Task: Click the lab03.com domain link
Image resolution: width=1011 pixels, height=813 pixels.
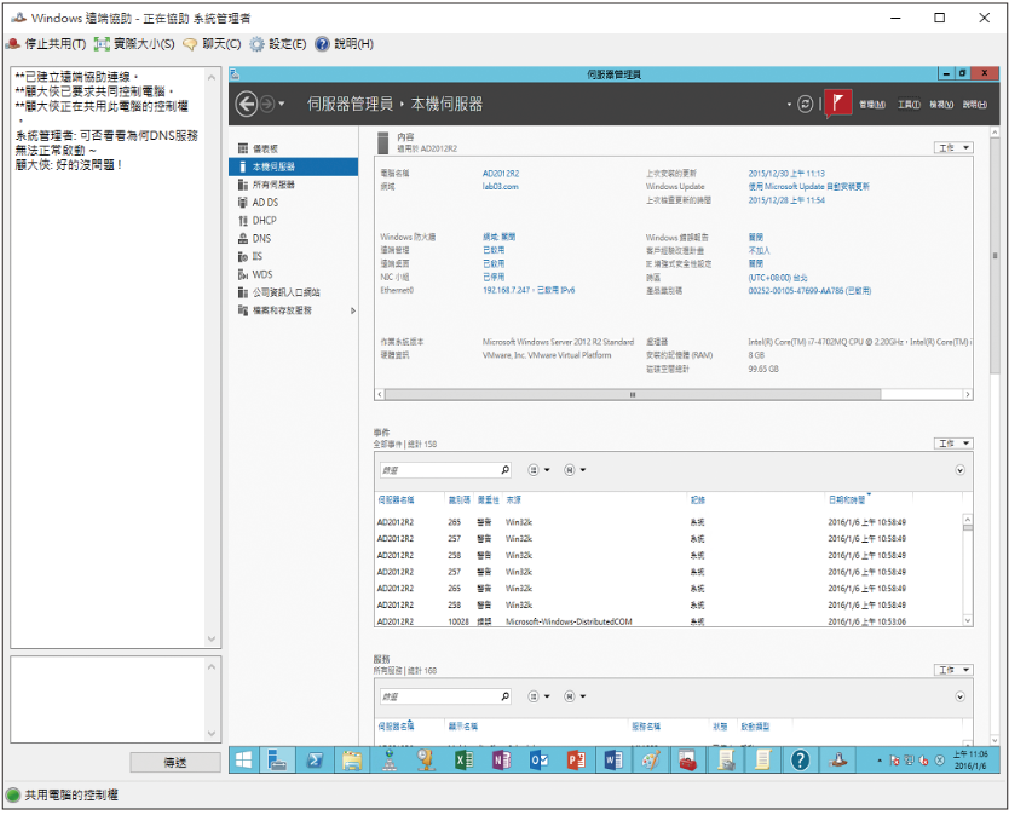Action: 500,186
